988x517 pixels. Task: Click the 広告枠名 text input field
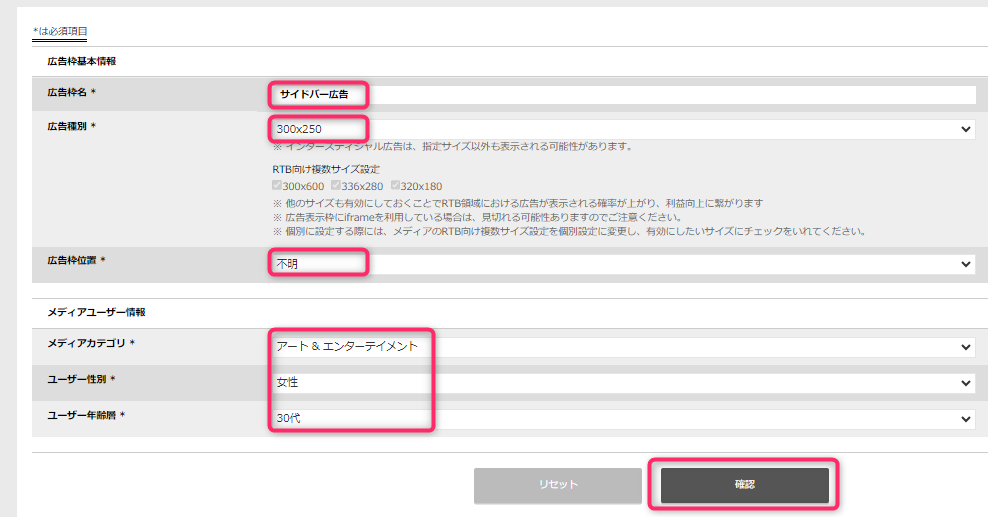pyautogui.click(x=620, y=95)
